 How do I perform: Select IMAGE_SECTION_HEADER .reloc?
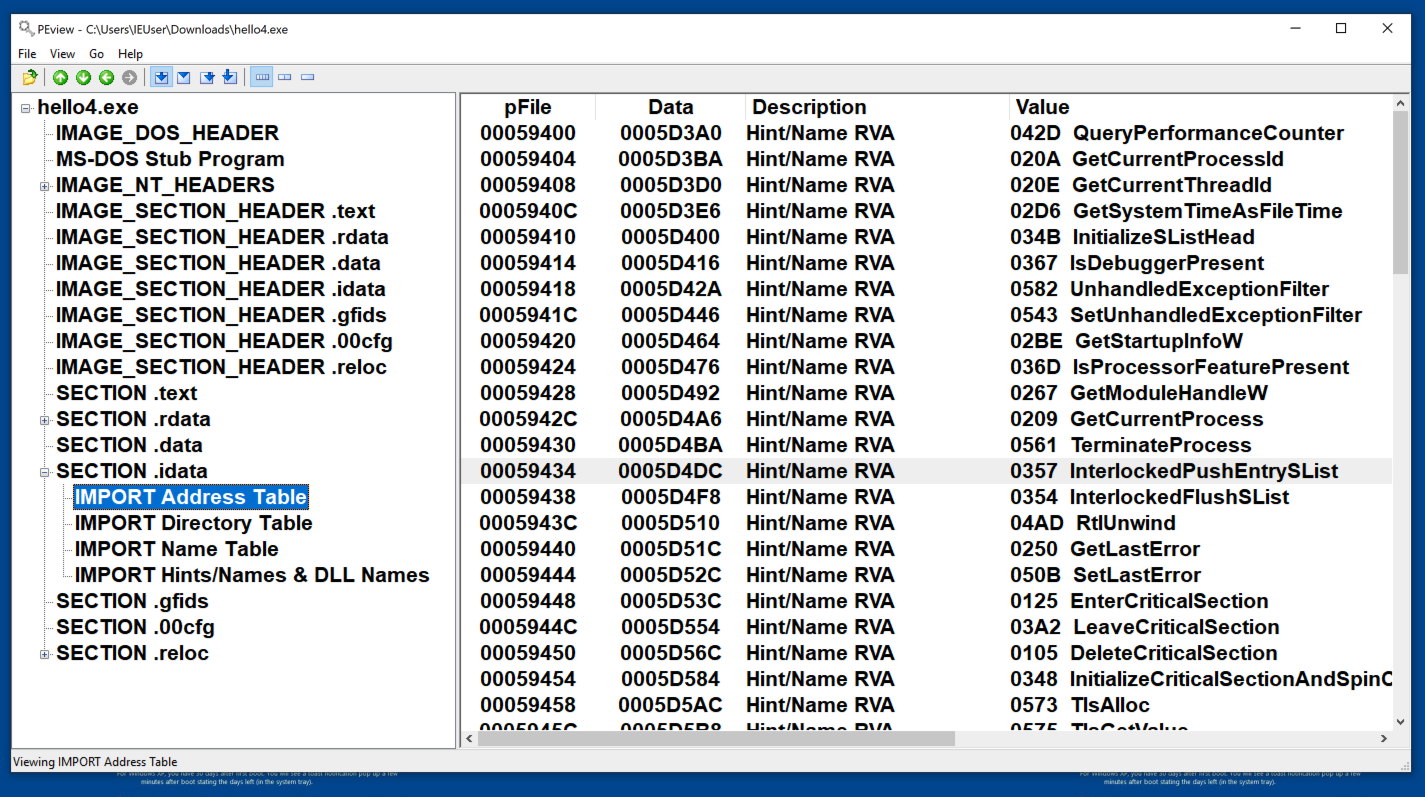pos(221,367)
